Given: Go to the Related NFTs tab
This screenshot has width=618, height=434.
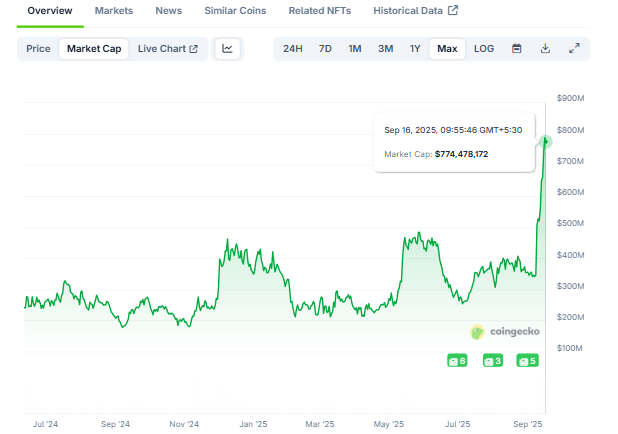Looking at the screenshot, I should click(320, 11).
